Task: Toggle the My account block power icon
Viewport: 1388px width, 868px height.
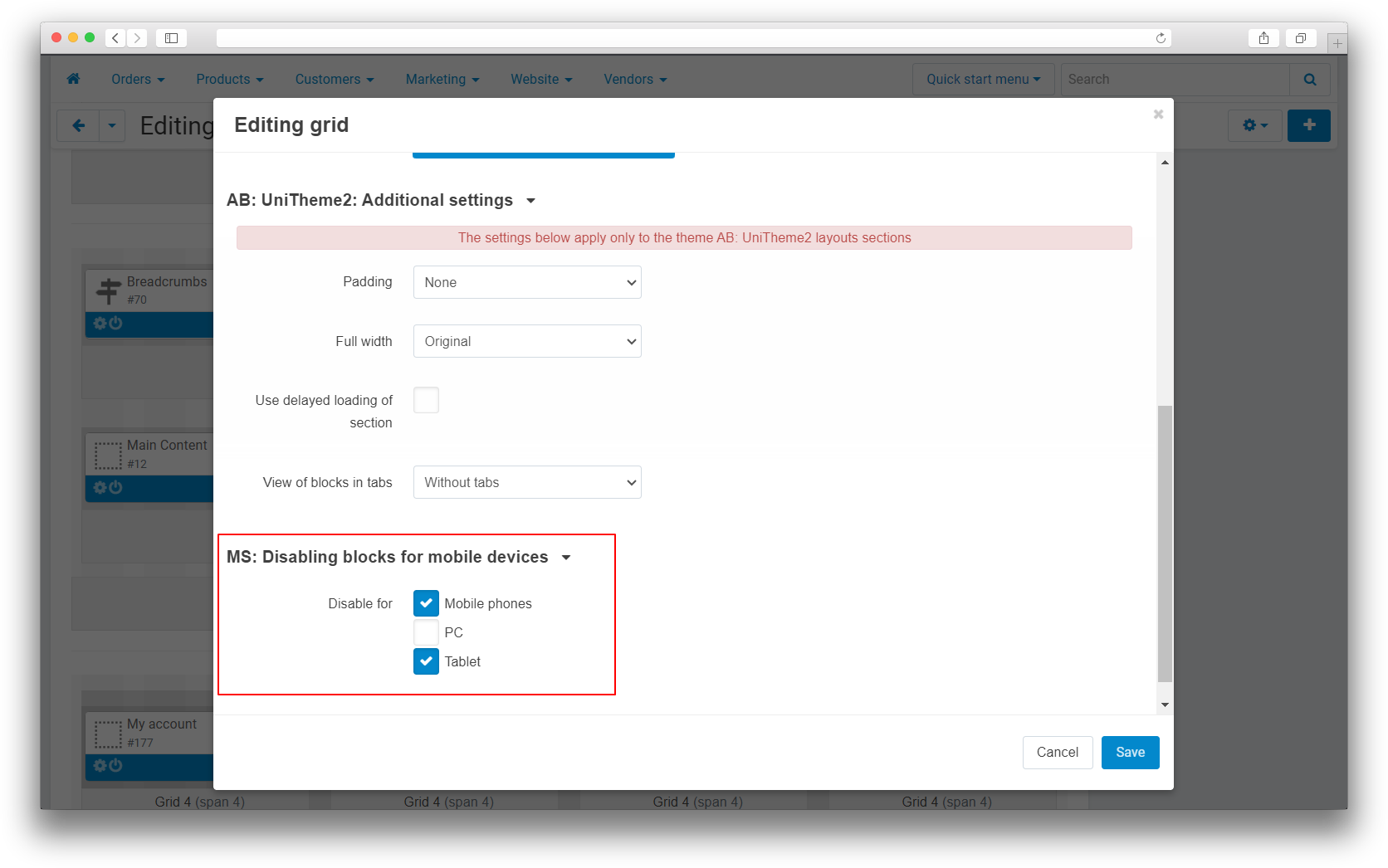Action: (x=115, y=766)
